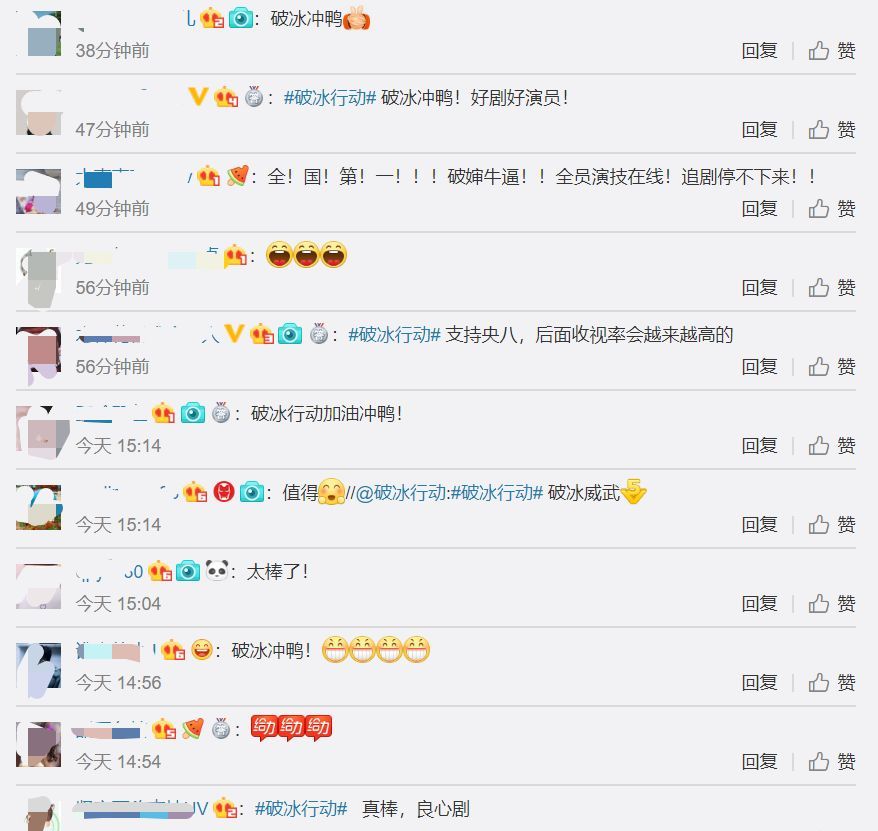Click the panda badge before 太棒了

coord(216,571)
